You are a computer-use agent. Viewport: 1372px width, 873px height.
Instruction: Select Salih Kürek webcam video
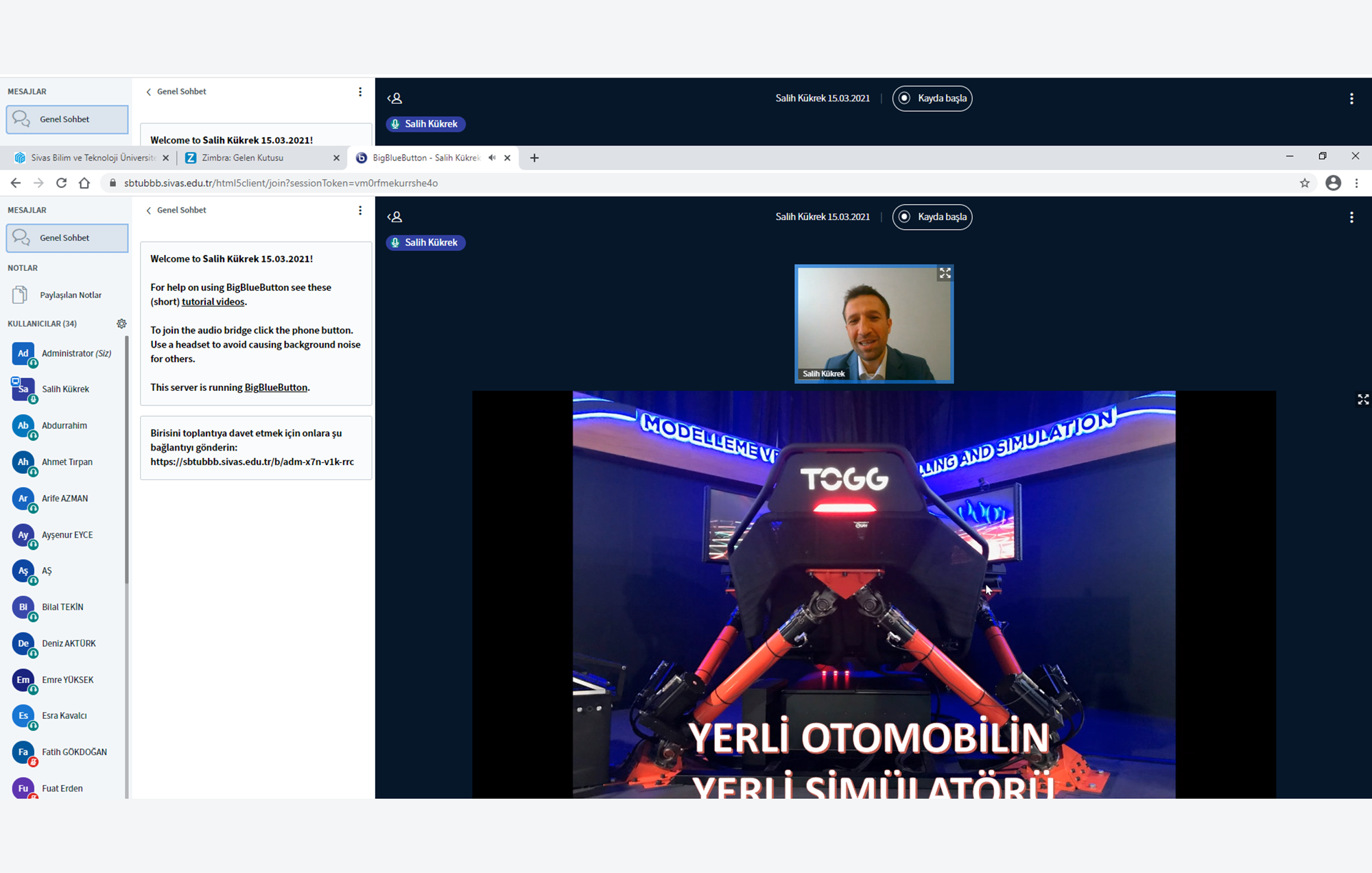(x=874, y=324)
